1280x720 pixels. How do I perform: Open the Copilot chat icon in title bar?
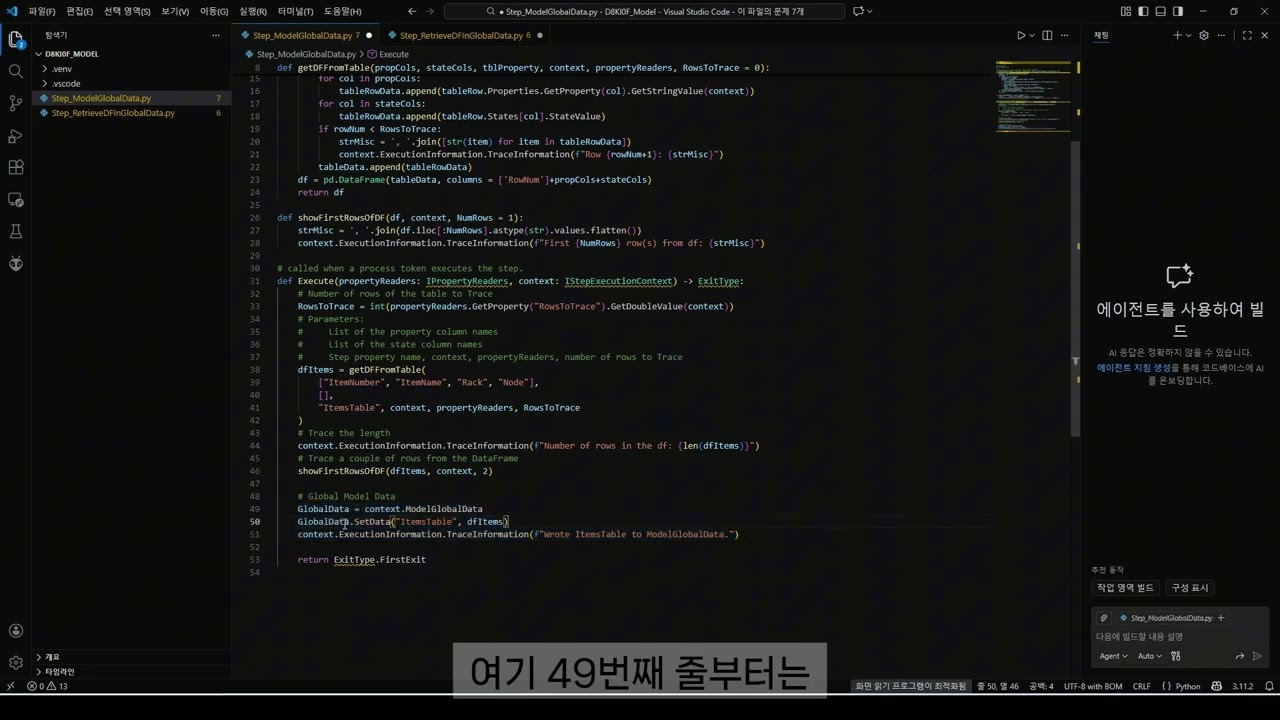(x=857, y=11)
